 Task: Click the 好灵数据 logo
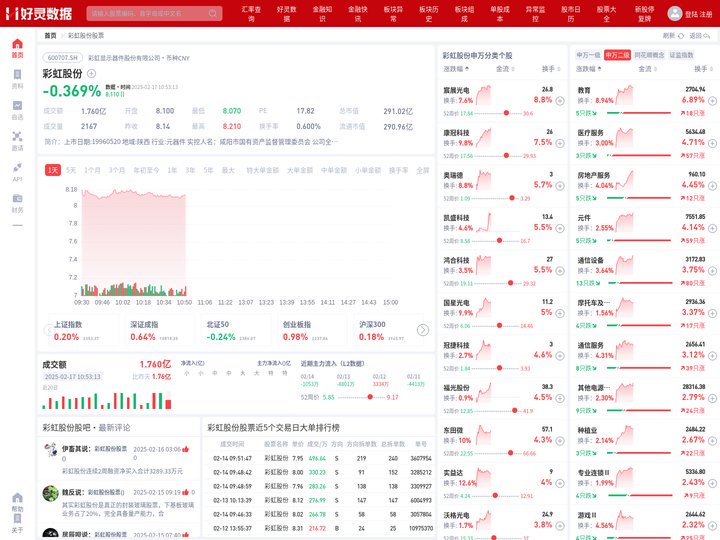[39, 13]
